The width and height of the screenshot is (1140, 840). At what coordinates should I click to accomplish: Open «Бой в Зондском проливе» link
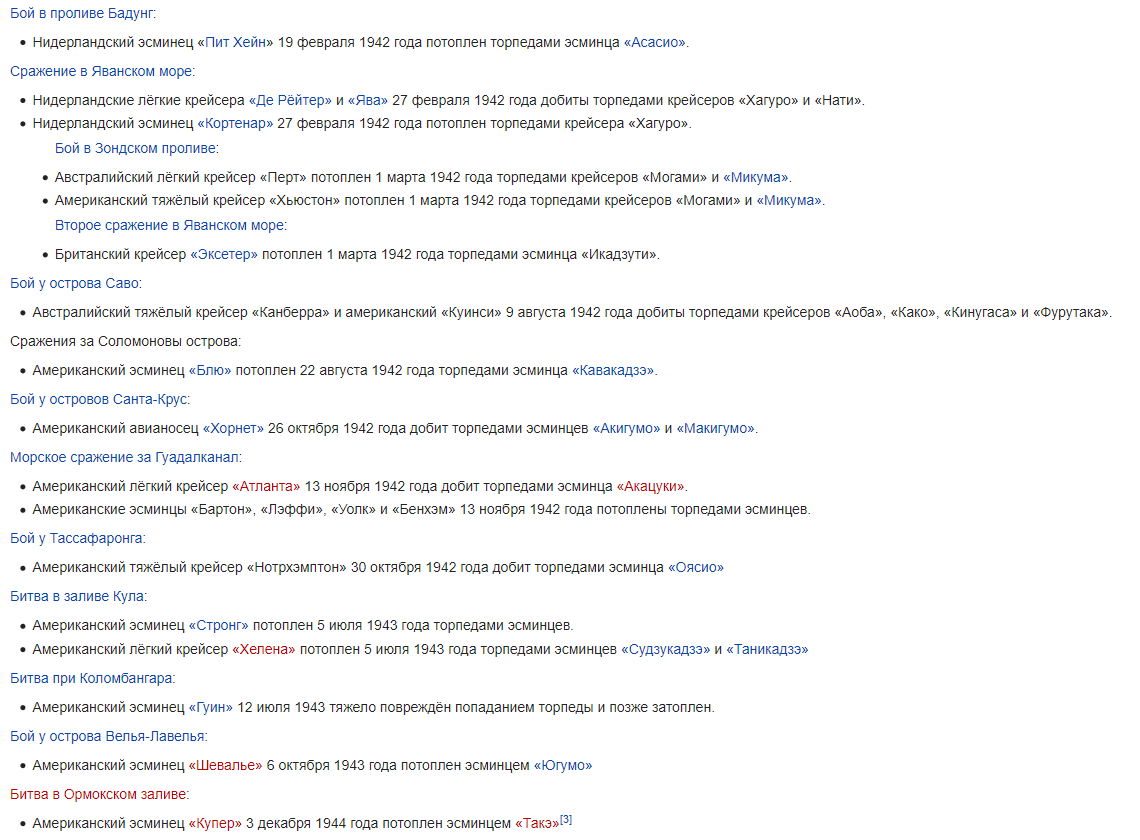(135, 148)
